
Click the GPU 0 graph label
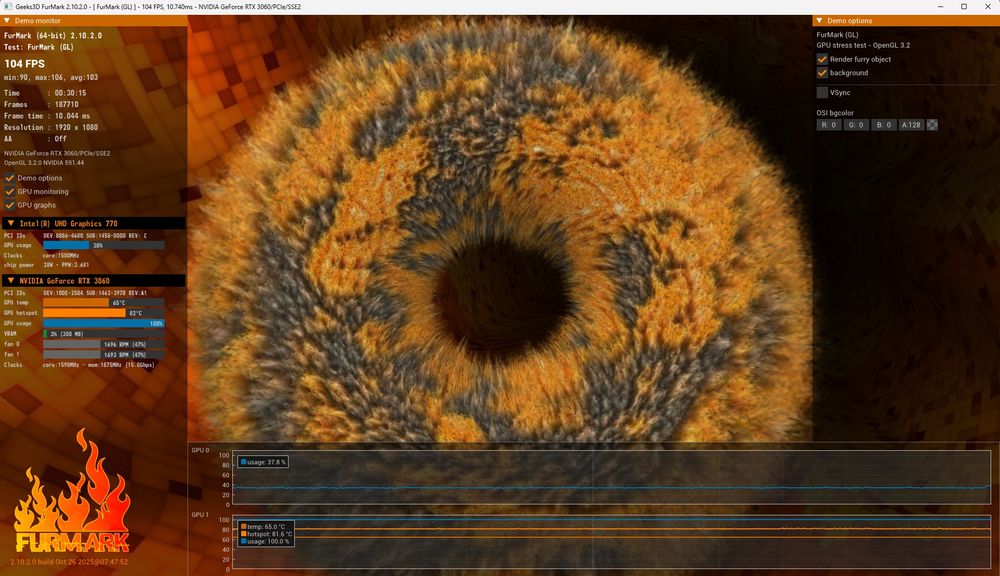click(200, 450)
